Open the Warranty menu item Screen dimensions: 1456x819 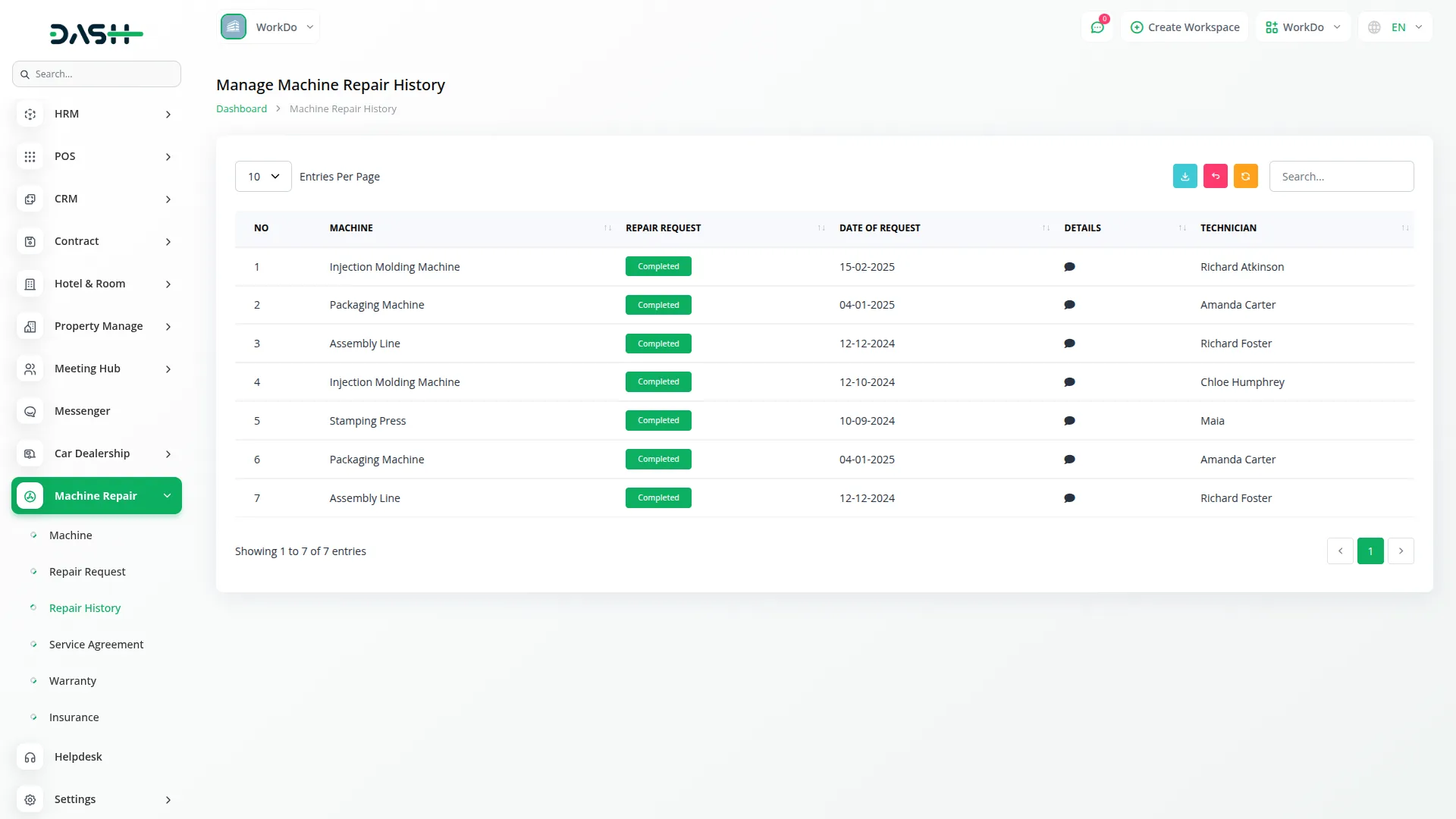[x=73, y=680]
